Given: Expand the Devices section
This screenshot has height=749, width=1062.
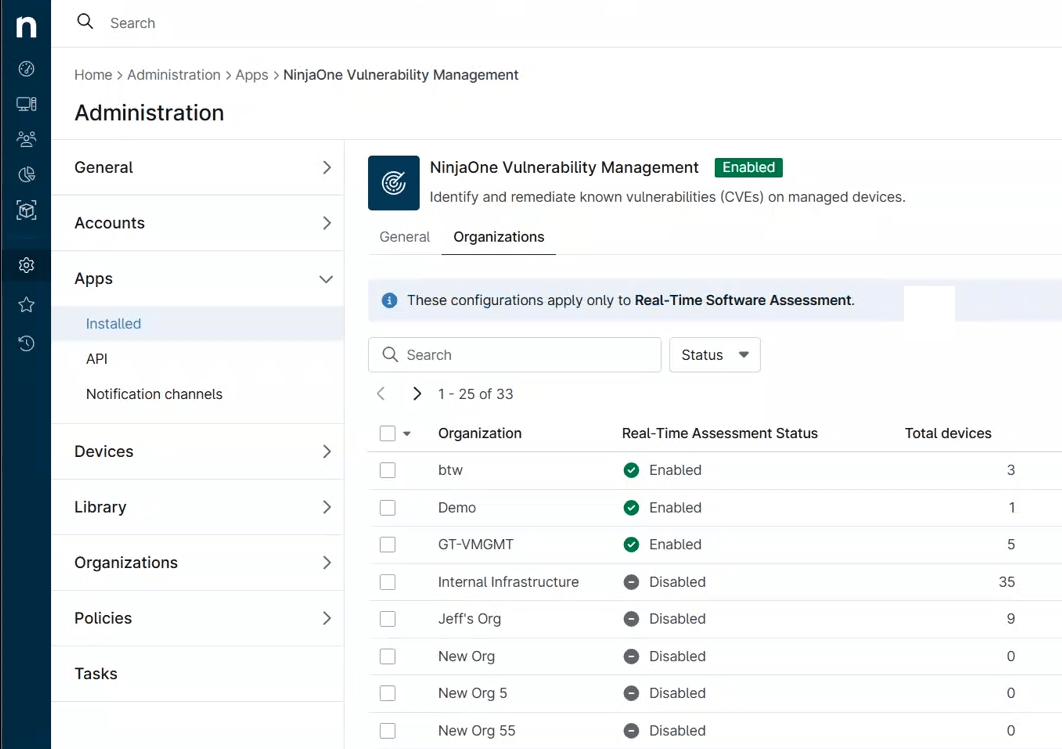Looking at the screenshot, I should [x=198, y=451].
